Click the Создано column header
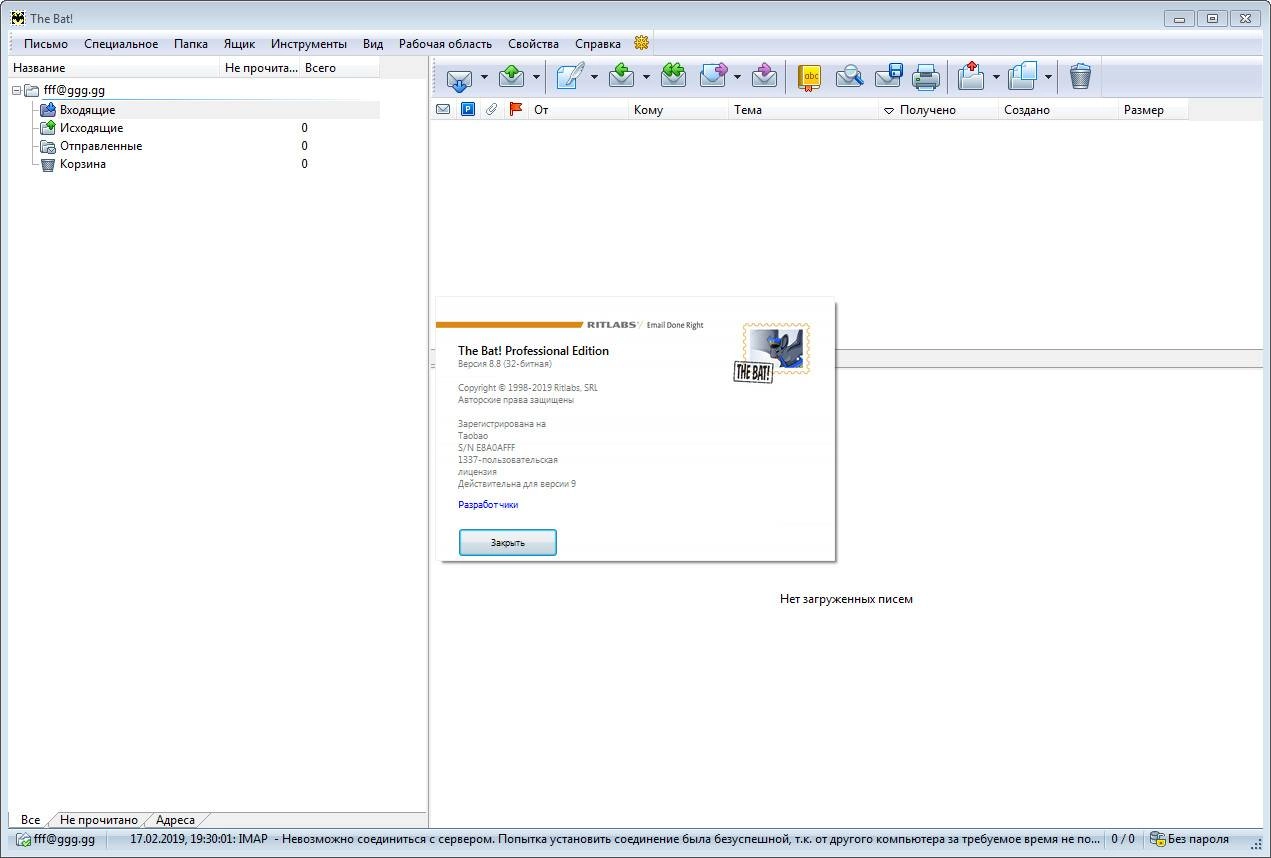This screenshot has width=1271, height=858. click(1059, 110)
